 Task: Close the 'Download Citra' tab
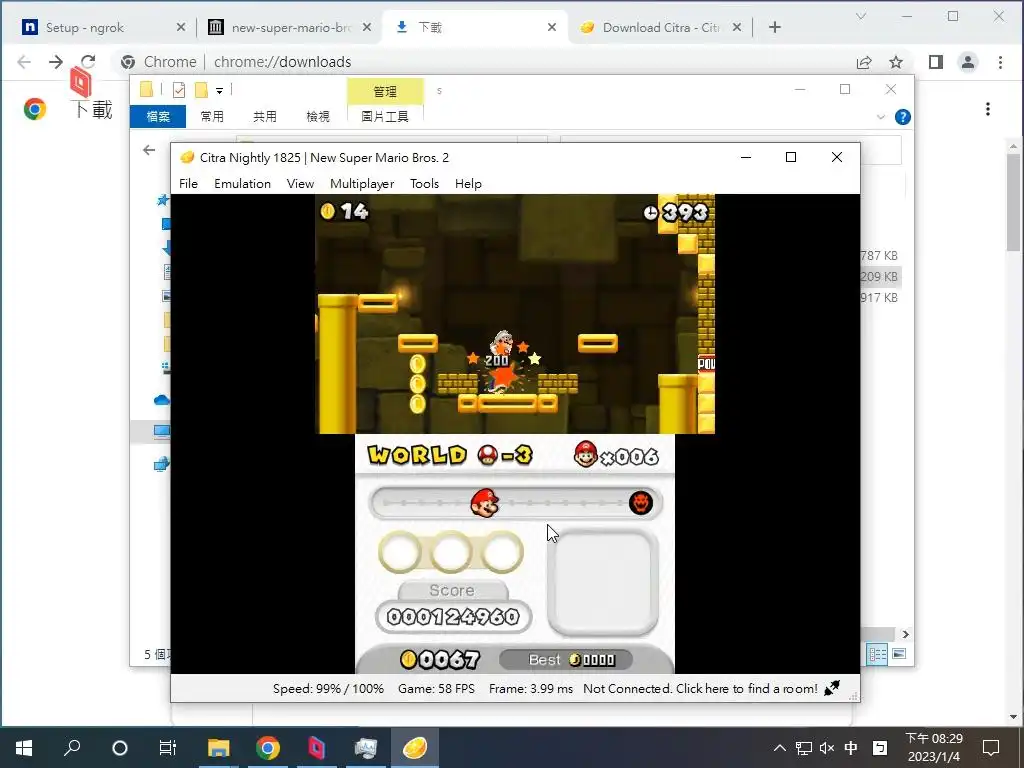pyautogui.click(x=737, y=27)
